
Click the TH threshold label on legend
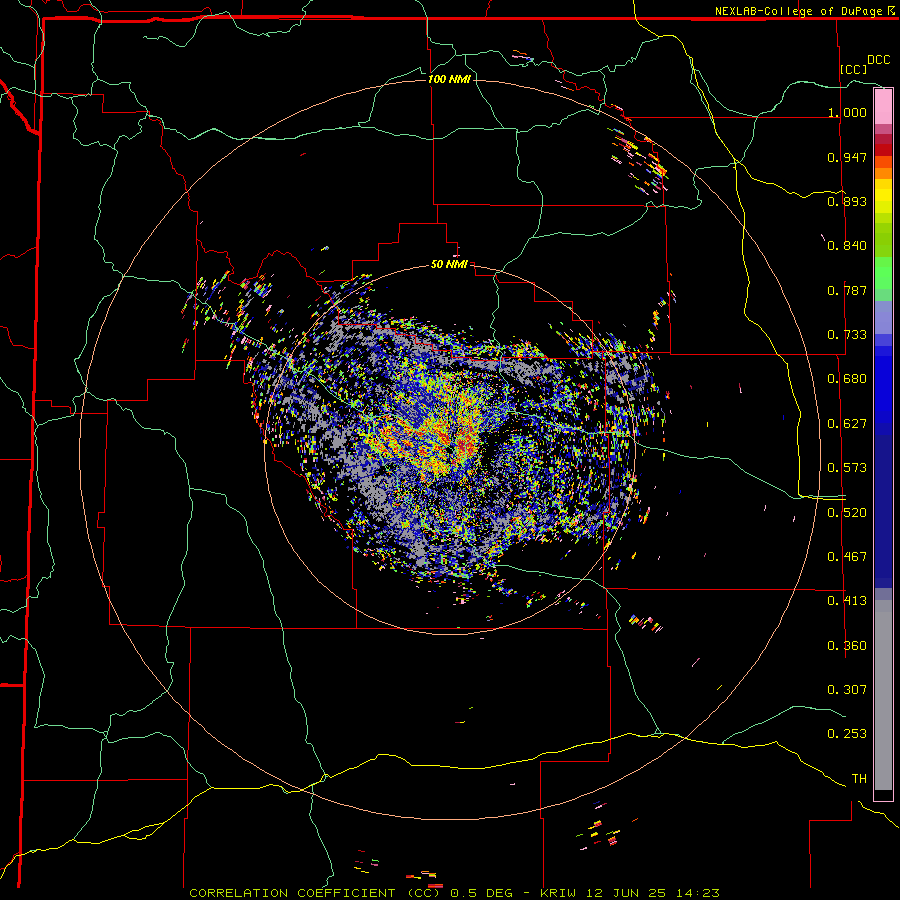click(859, 778)
